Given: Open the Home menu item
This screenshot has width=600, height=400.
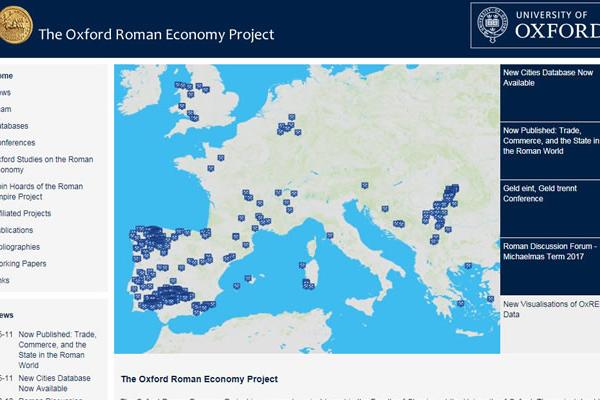Looking at the screenshot, I should click(6, 76).
